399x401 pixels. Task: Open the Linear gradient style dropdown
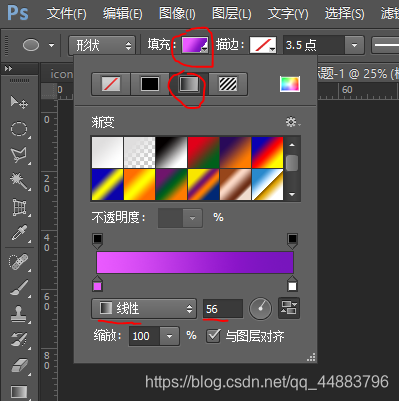pyautogui.click(x=144, y=308)
